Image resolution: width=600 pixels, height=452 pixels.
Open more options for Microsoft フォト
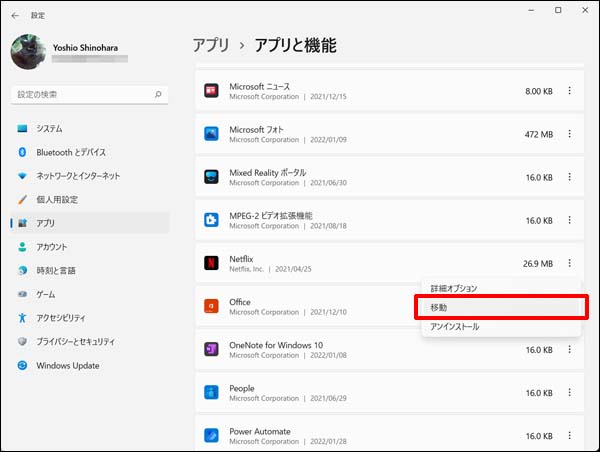(569, 134)
